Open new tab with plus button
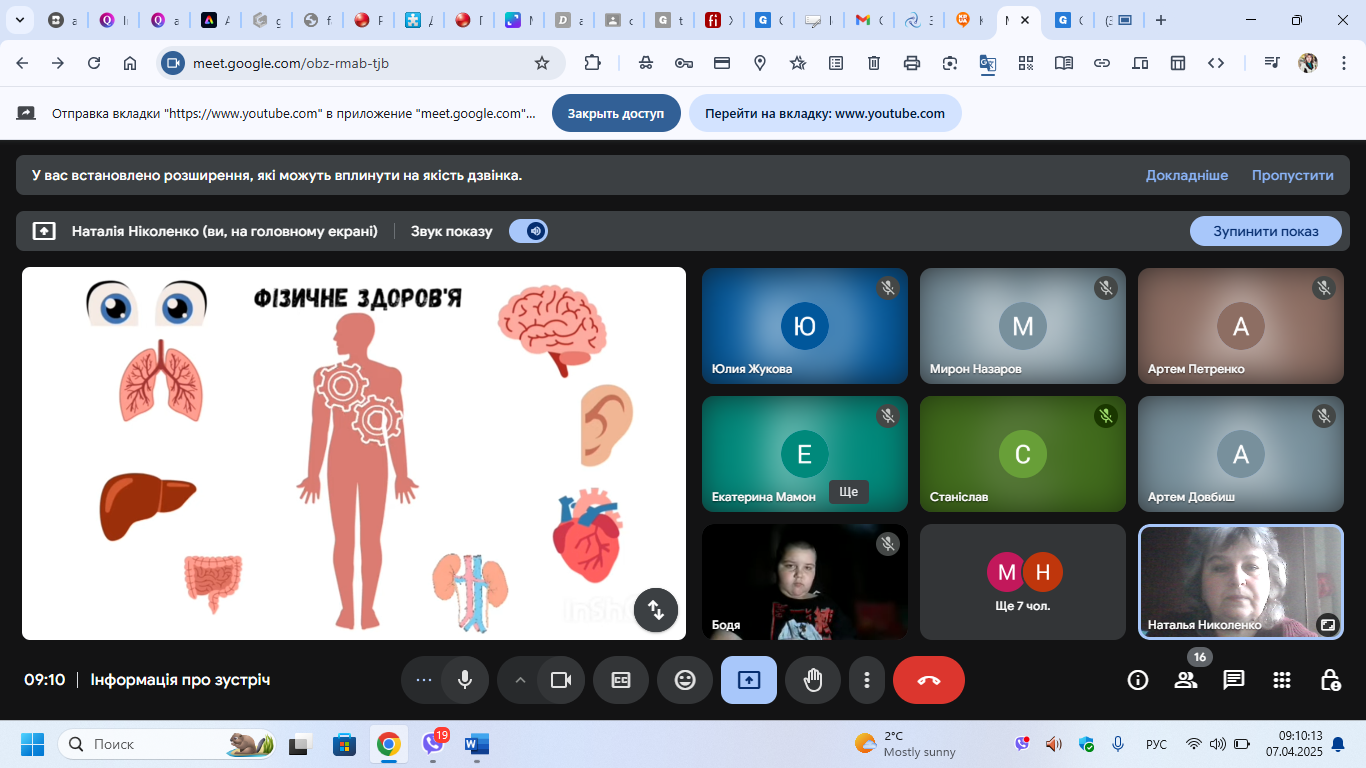The height and width of the screenshot is (768, 1366). pyautogui.click(x=1161, y=20)
